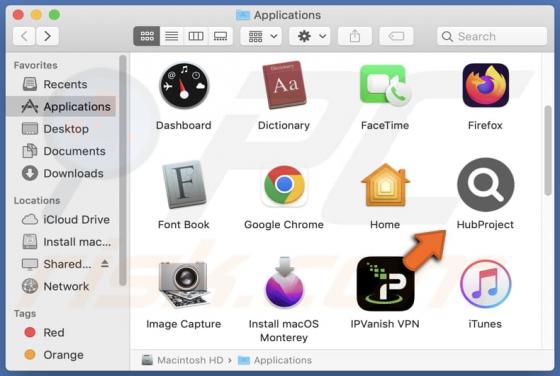Click the Edit Tags toolbar button
The image size is (560, 376).
point(396,36)
